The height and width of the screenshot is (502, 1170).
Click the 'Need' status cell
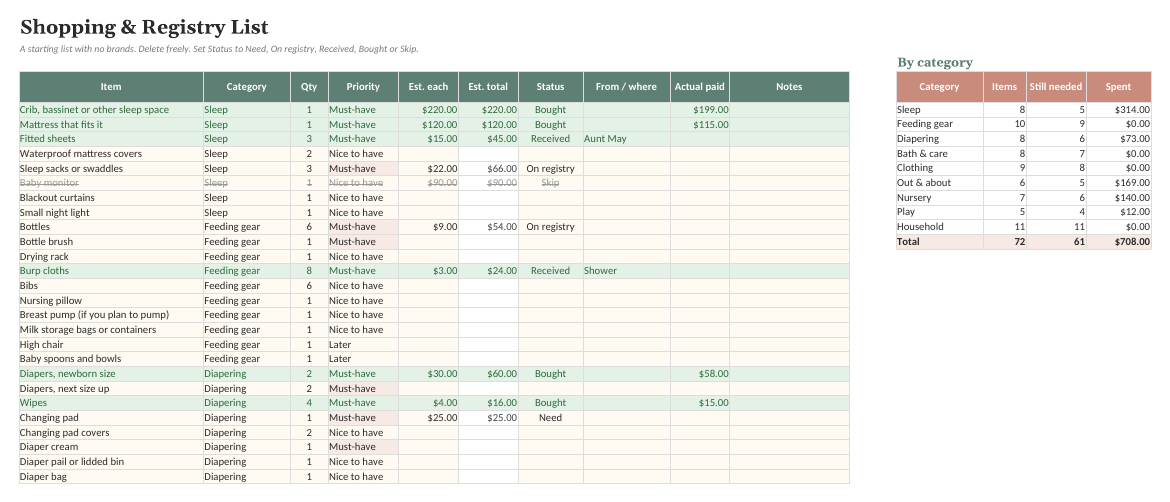click(551, 418)
